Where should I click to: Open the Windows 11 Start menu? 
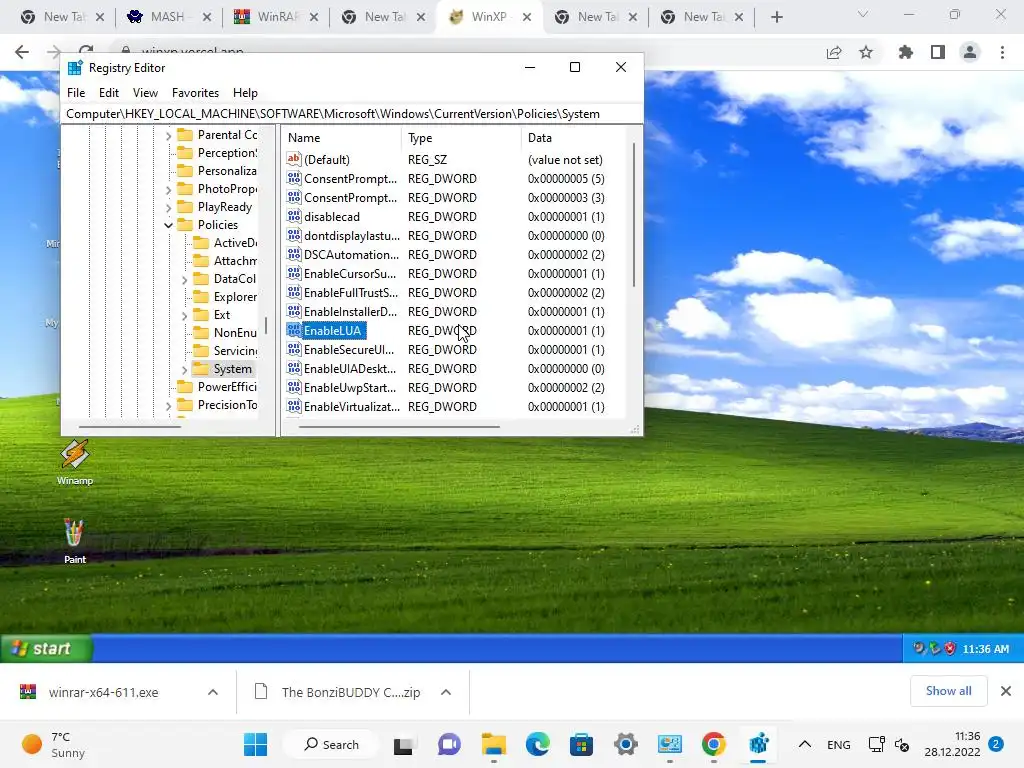(255, 744)
